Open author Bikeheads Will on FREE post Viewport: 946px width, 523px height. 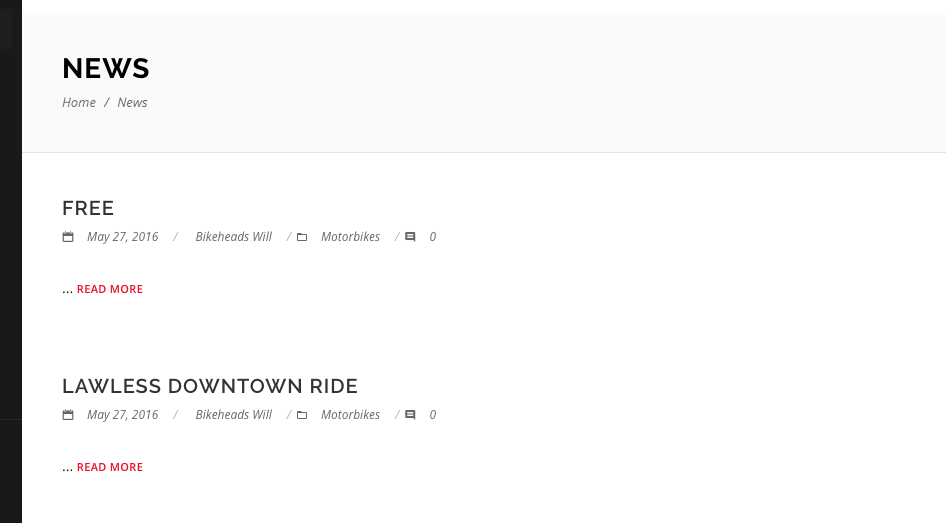click(233, 236)
